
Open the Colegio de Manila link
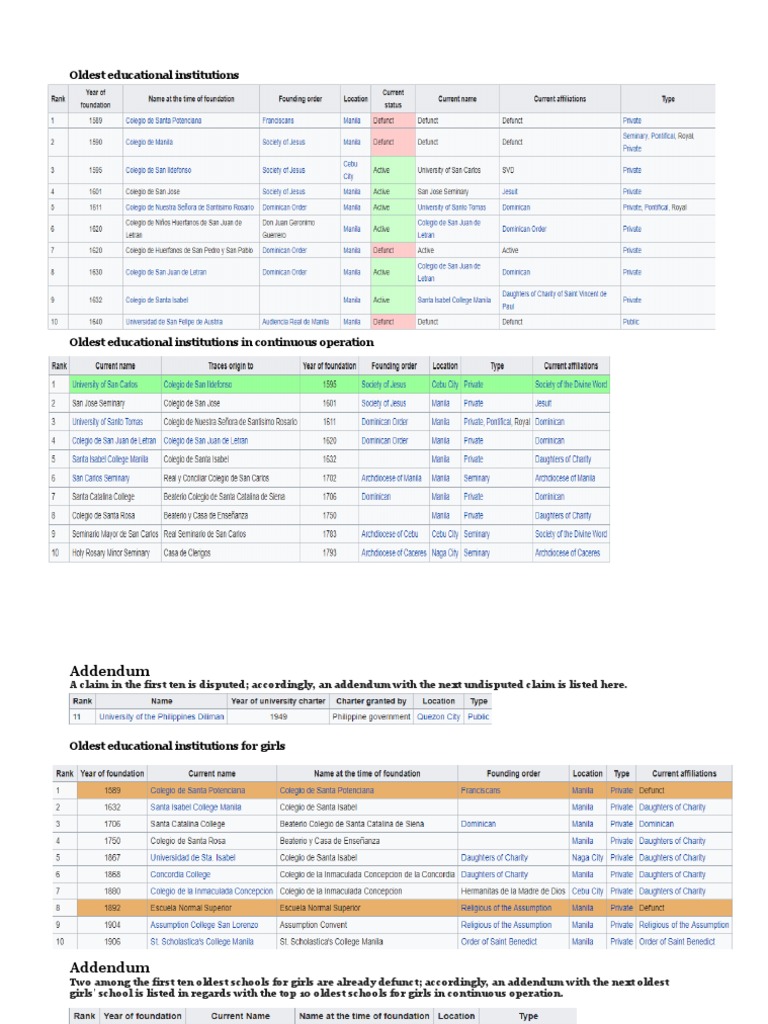(149, 142)
